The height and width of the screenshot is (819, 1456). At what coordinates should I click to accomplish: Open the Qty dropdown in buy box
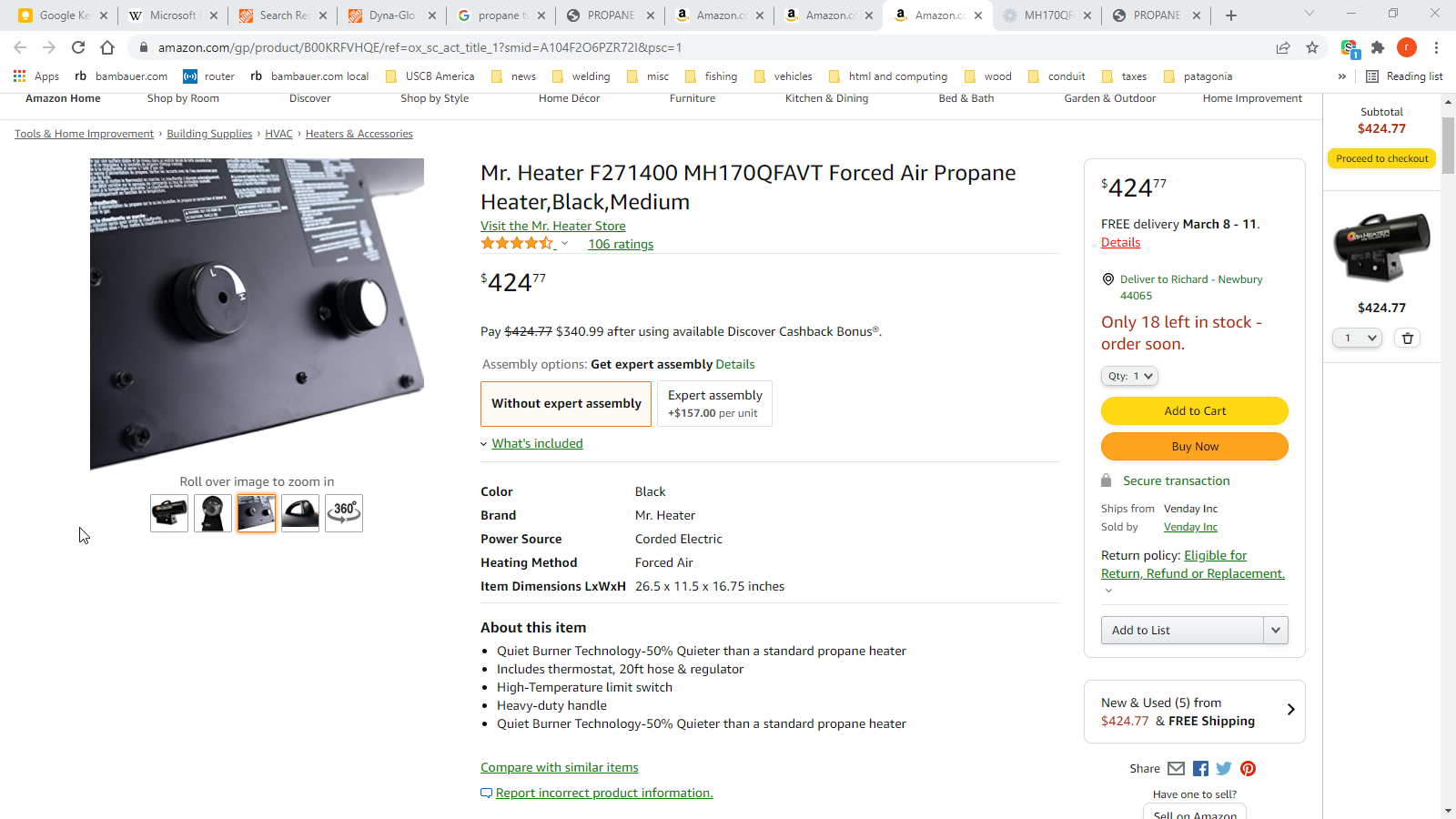[1130, 376]
